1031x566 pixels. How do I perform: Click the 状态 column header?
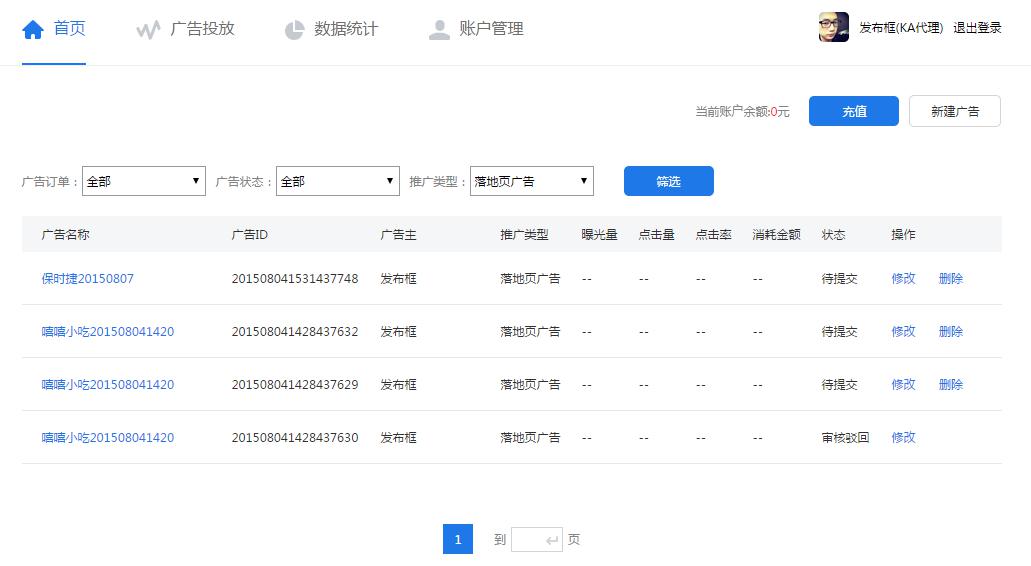point(833,235)
